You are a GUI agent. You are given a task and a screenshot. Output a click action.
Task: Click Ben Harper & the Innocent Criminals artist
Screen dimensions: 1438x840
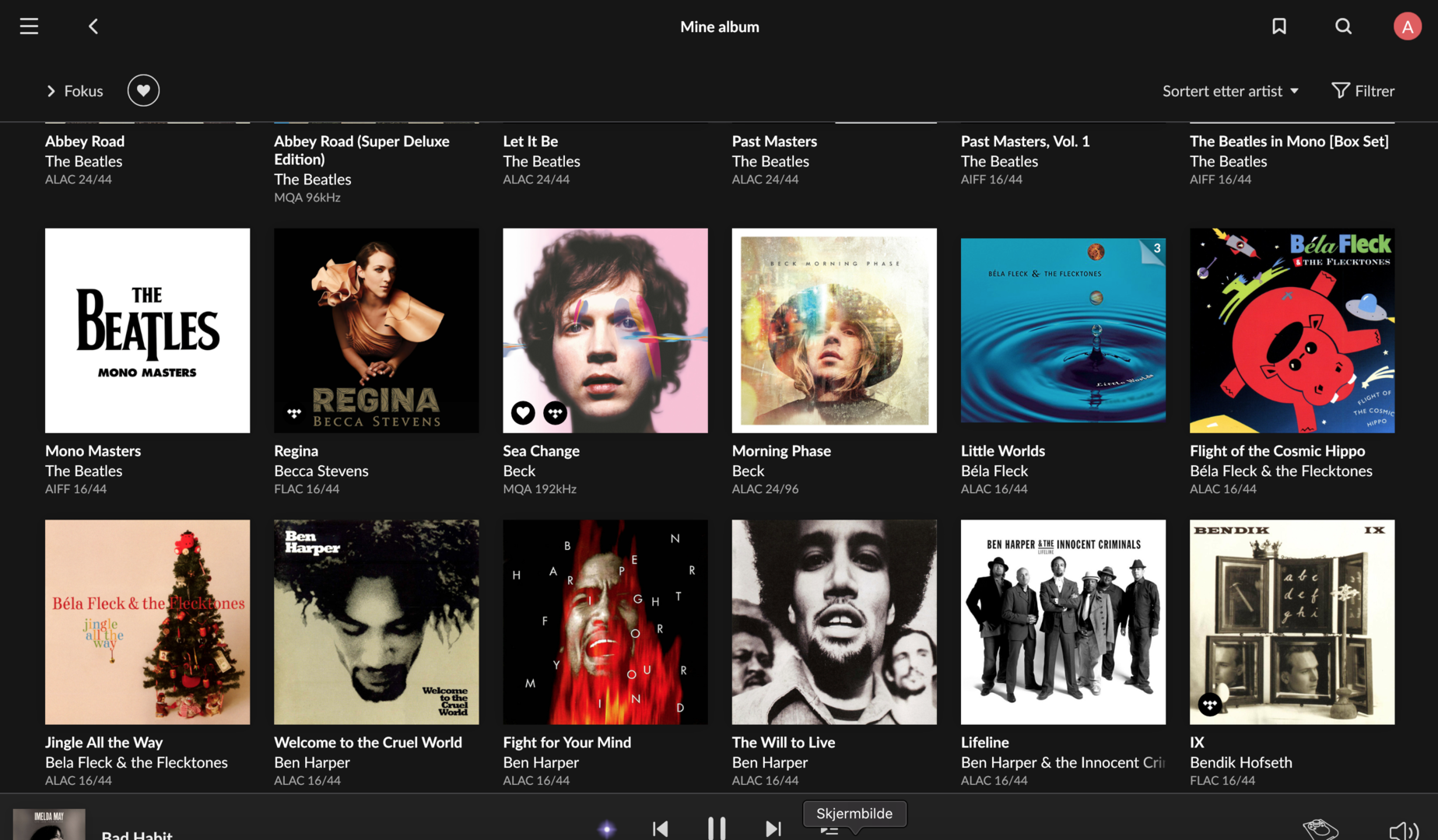[x=1063, y=763]
